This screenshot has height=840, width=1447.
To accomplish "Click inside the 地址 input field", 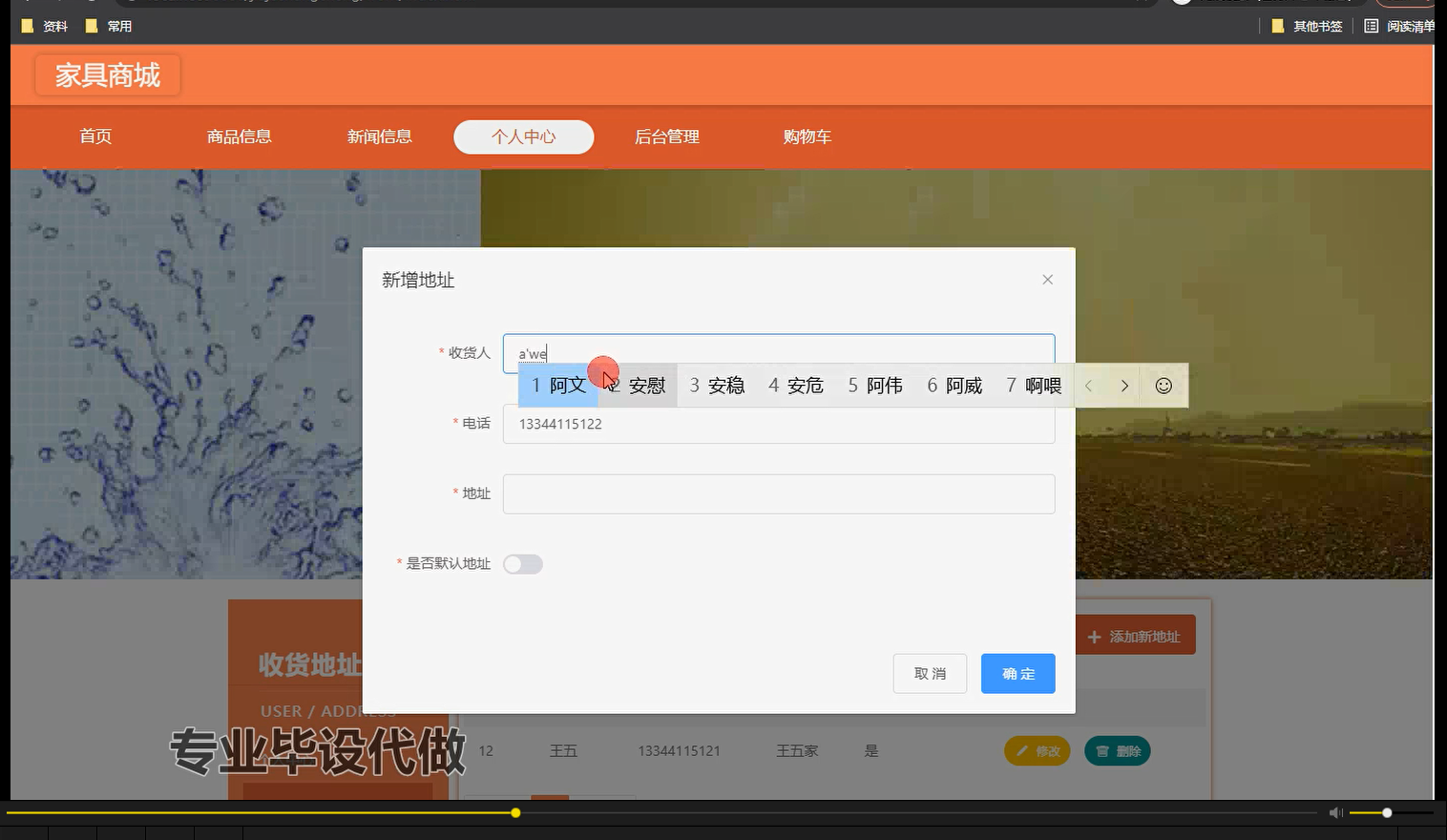I will tap(778, 493).
